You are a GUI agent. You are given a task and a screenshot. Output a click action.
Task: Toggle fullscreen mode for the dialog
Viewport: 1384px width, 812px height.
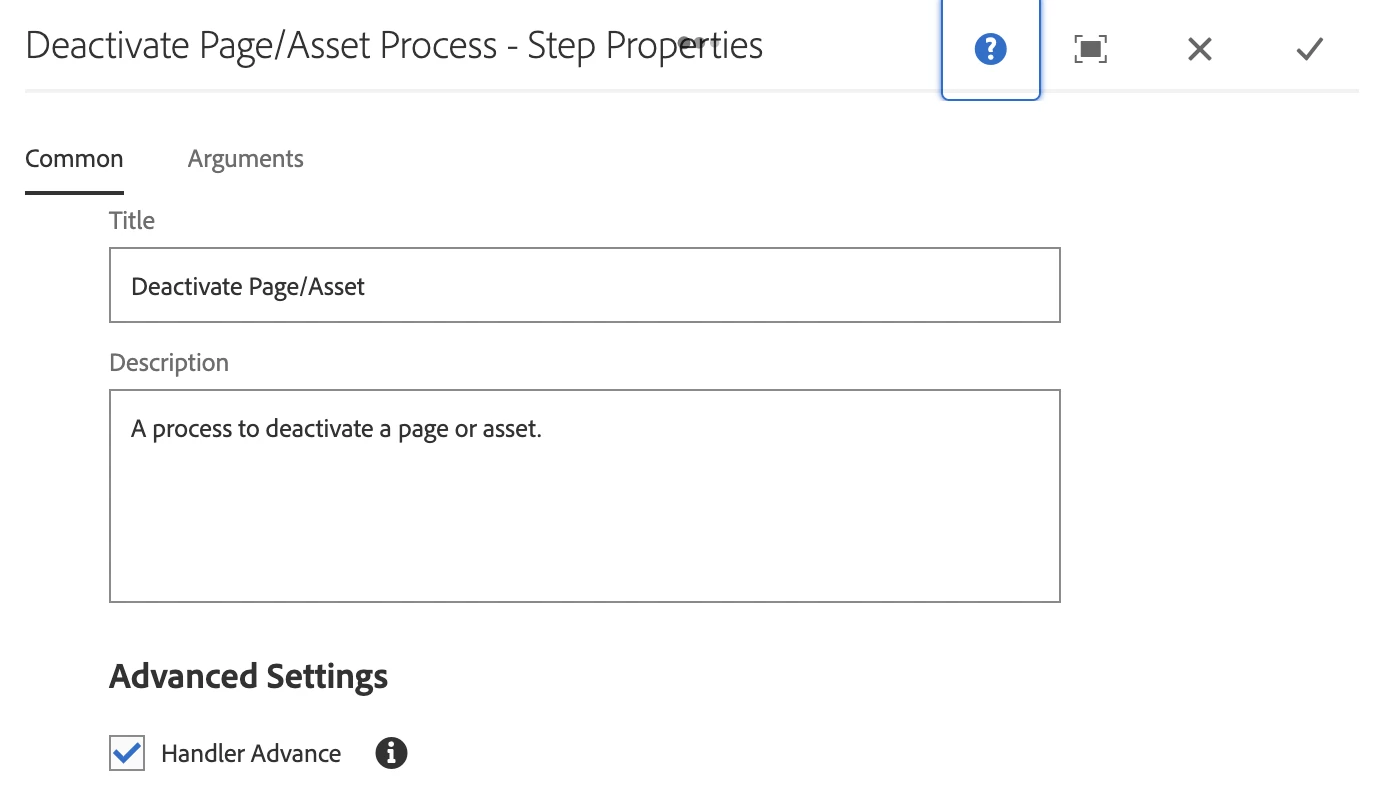coord(1090,48)
